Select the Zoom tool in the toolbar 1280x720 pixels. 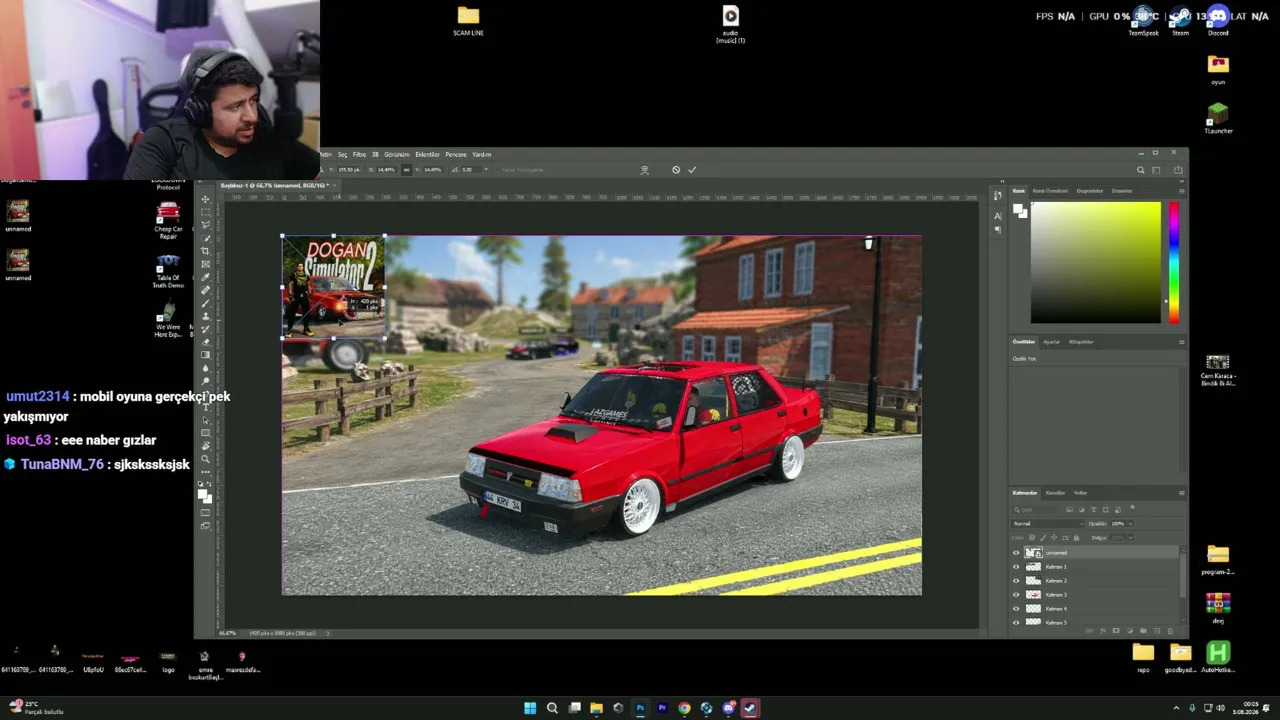205,459
